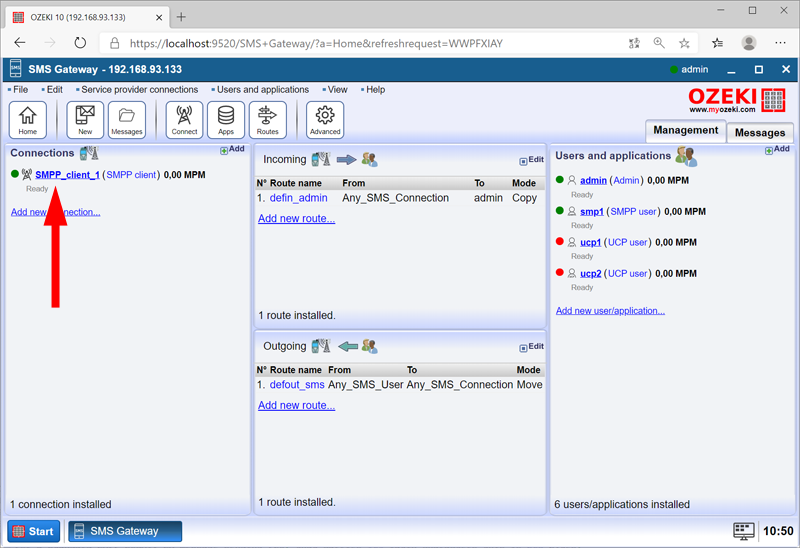Open the Edit menu
800x548 pixels.
click(55, 90)
